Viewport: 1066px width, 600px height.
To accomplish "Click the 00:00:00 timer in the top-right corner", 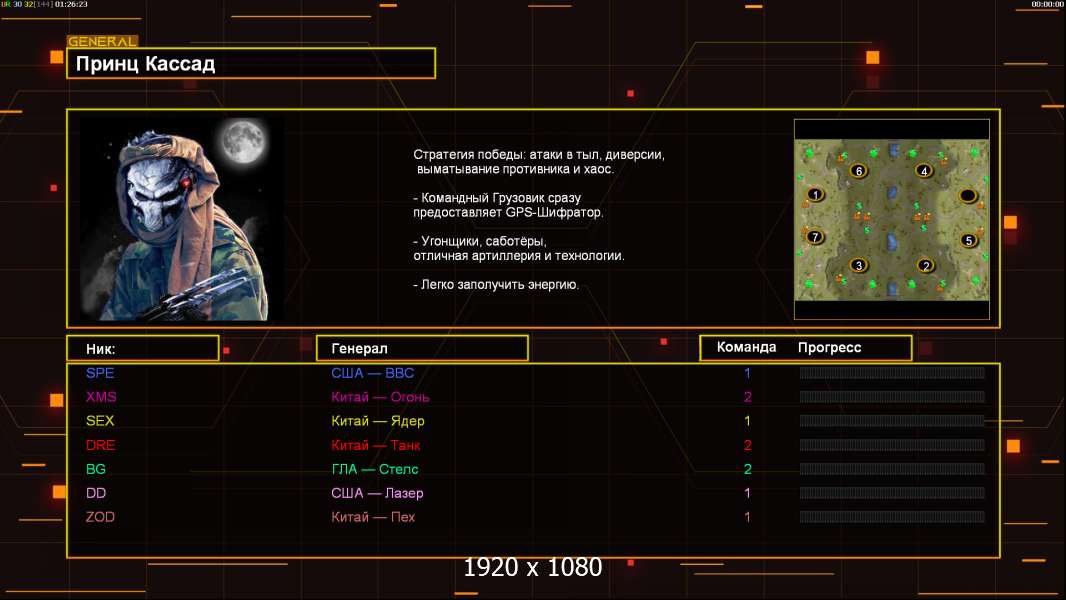I will [x=1047, y=4].
